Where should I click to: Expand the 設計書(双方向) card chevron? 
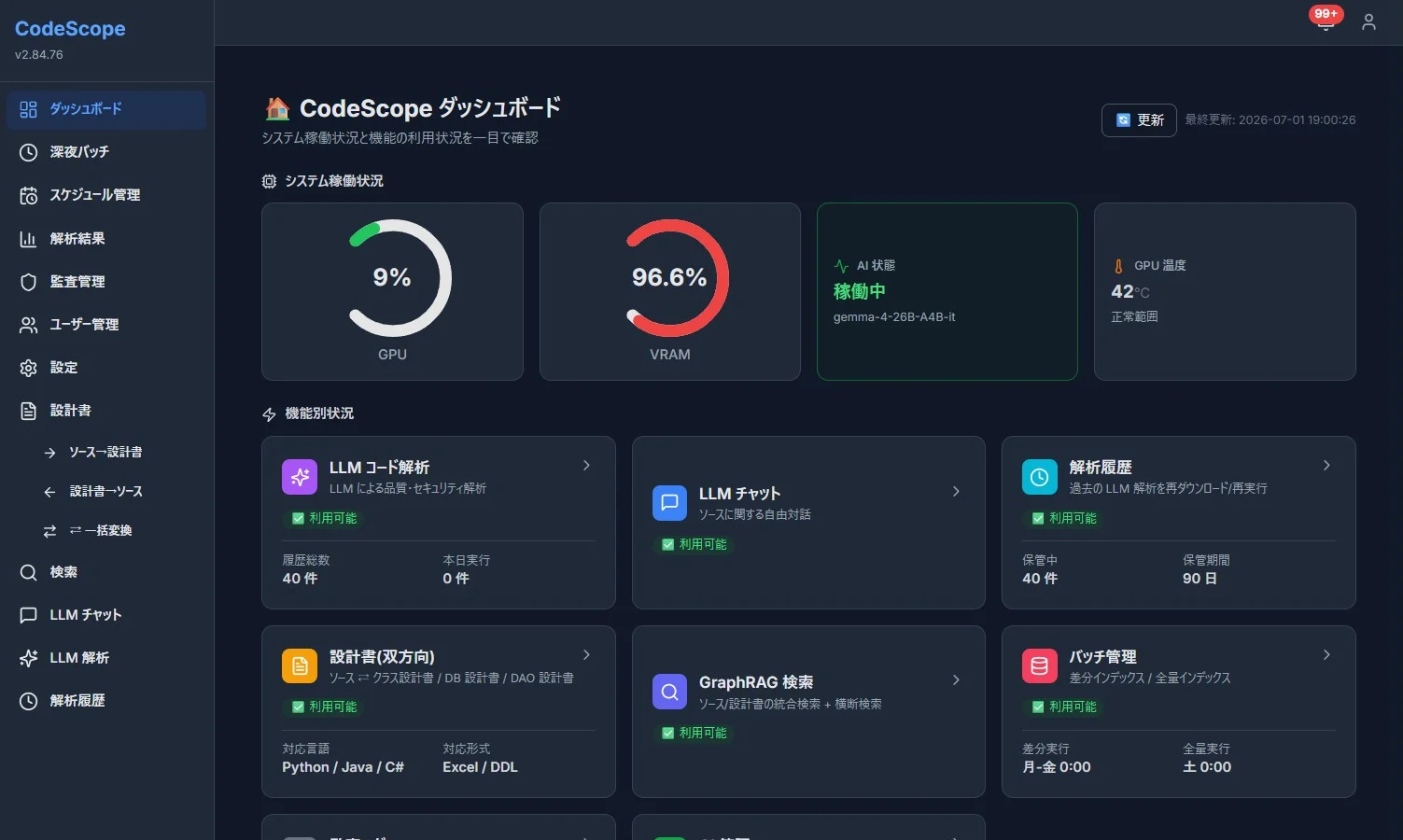pyautogui.click(x=586, y=655)
